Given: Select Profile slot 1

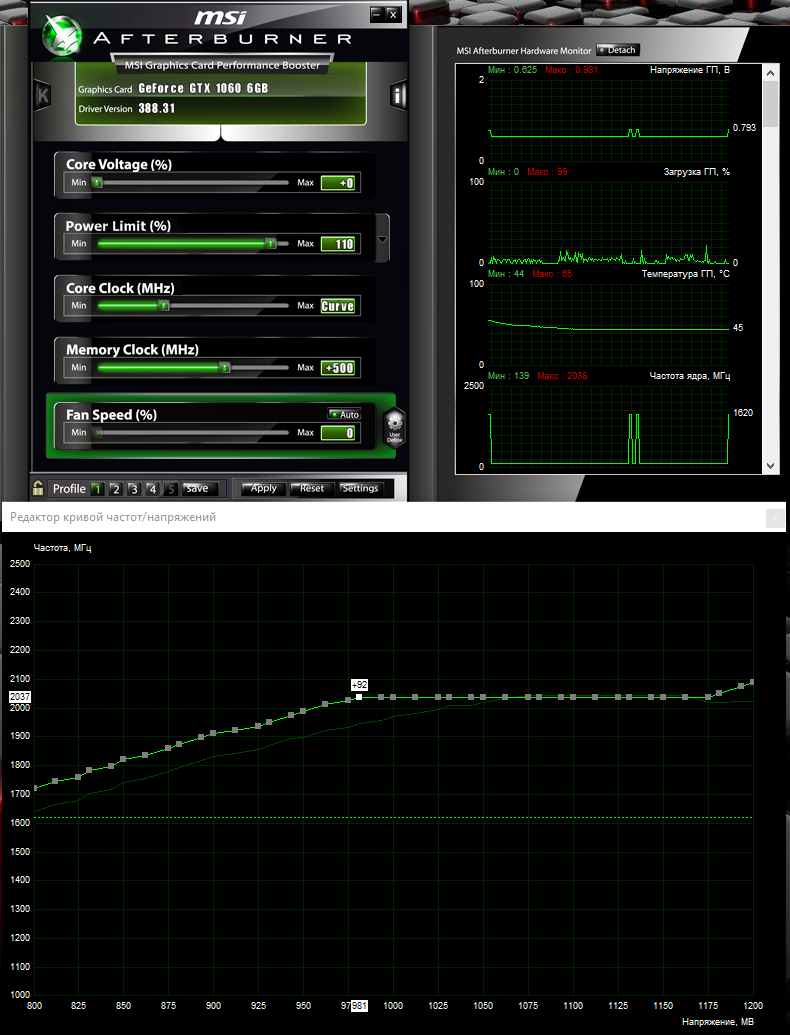Looking at the screenshot, I should 97,488.
